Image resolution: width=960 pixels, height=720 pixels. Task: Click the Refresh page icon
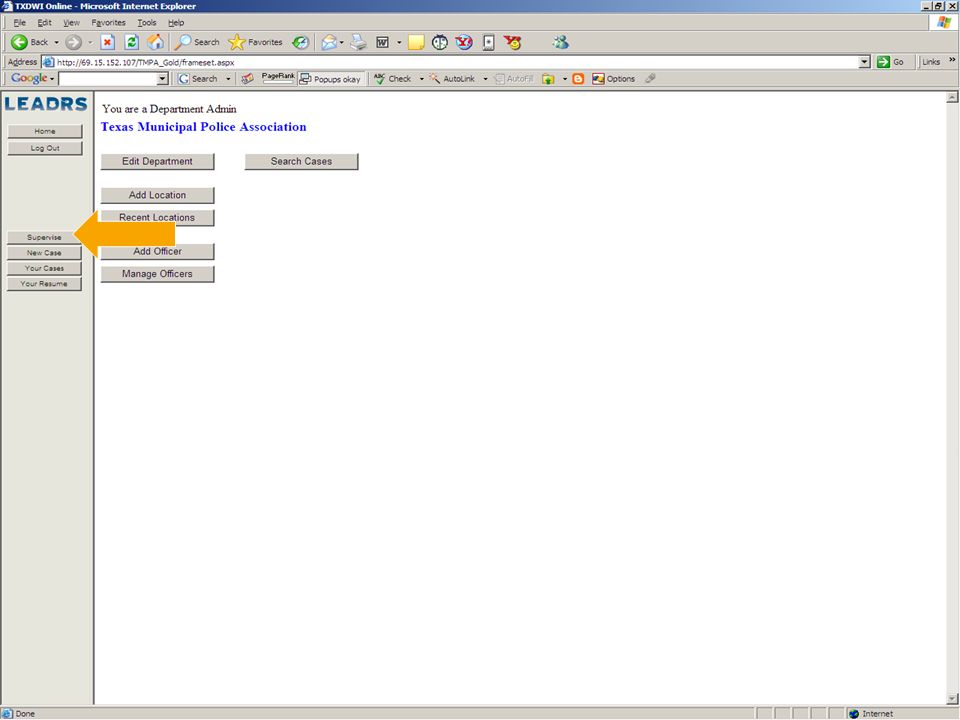point(132,42)
